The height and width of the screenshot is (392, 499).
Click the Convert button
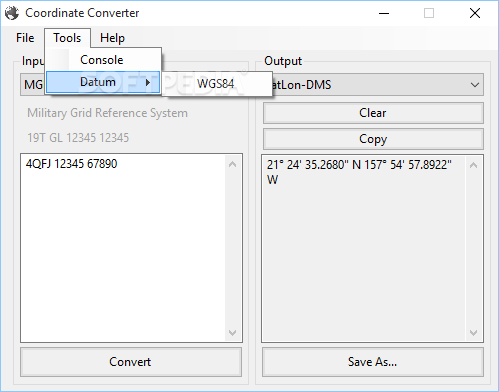[131, 362]
